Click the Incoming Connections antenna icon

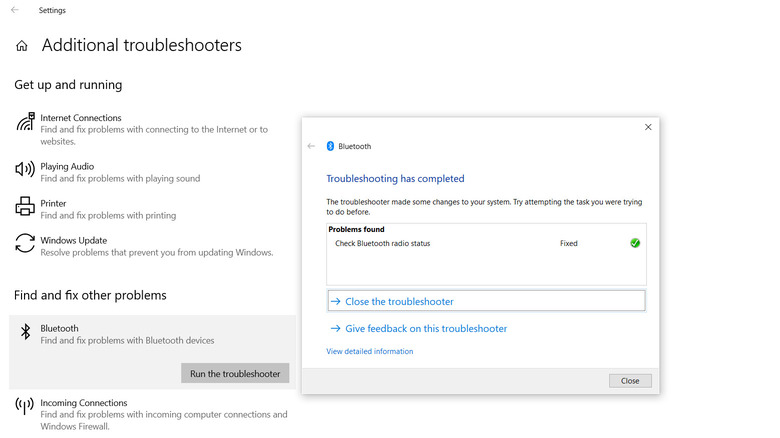(x=25, y=405)
